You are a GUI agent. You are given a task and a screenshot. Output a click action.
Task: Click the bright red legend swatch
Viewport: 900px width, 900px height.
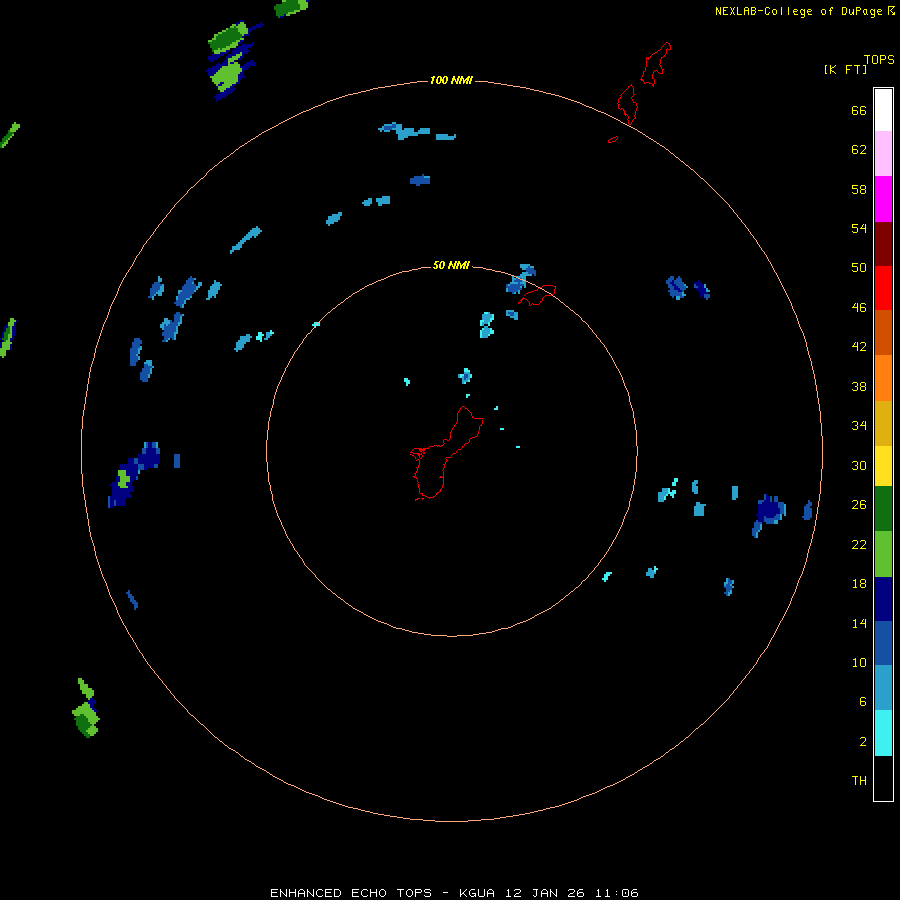point(883,288)
